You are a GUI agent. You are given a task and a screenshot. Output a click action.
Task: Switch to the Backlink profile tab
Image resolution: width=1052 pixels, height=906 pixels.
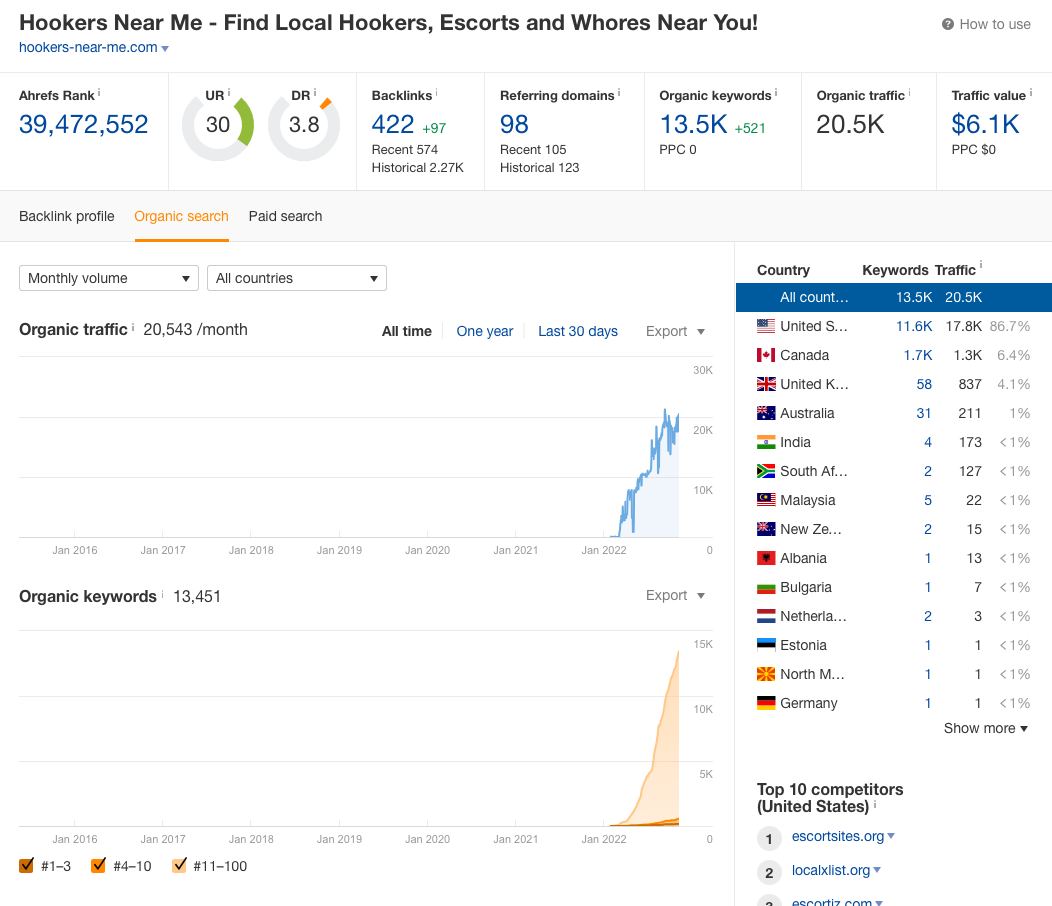pos(67,216)
